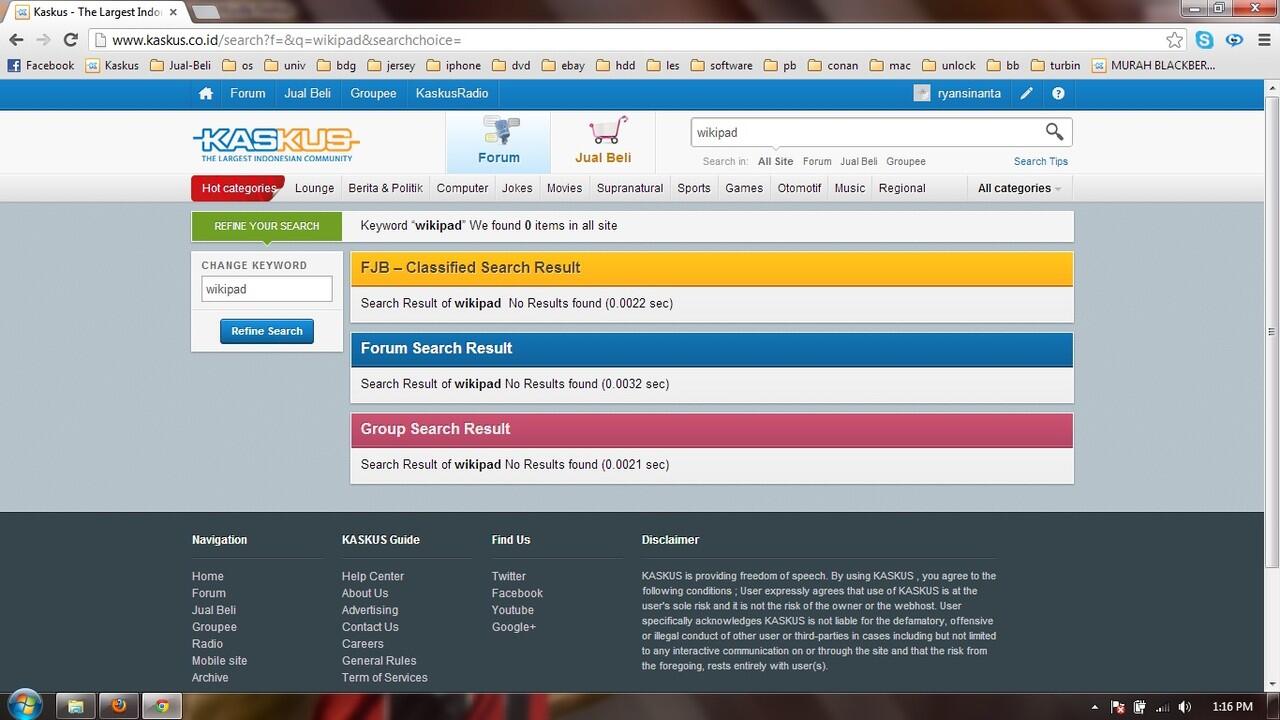Click the Search Tips link
The height and width of the screenshot is (720, 1280).
click(x=1041, y=161)
